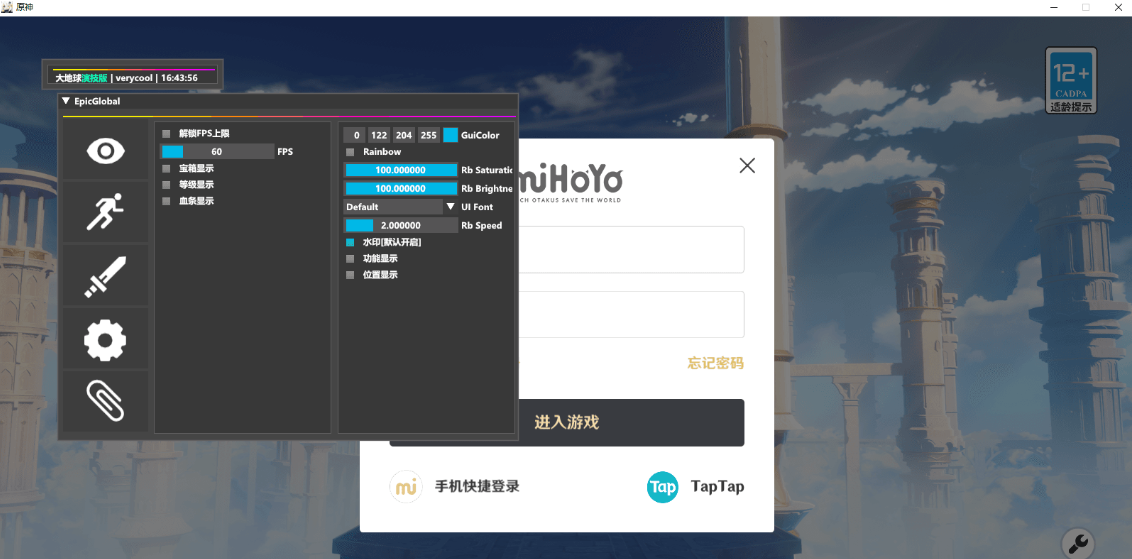
Task: Open the sword combat tab
Action: coord(105,275)
